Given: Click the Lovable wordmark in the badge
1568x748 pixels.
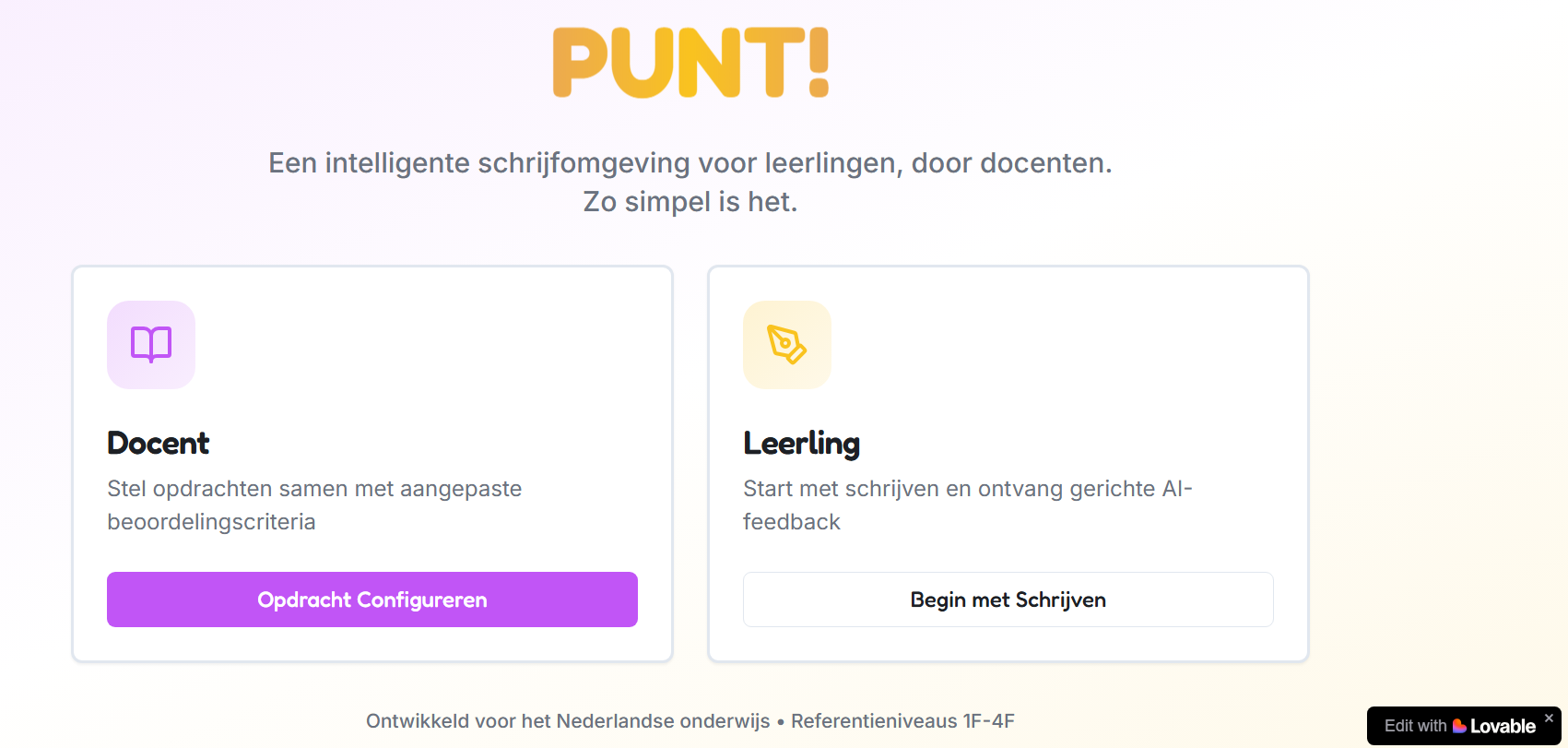Looking at the screenshot, I should pyautogui.click(x=1503, y=726).
